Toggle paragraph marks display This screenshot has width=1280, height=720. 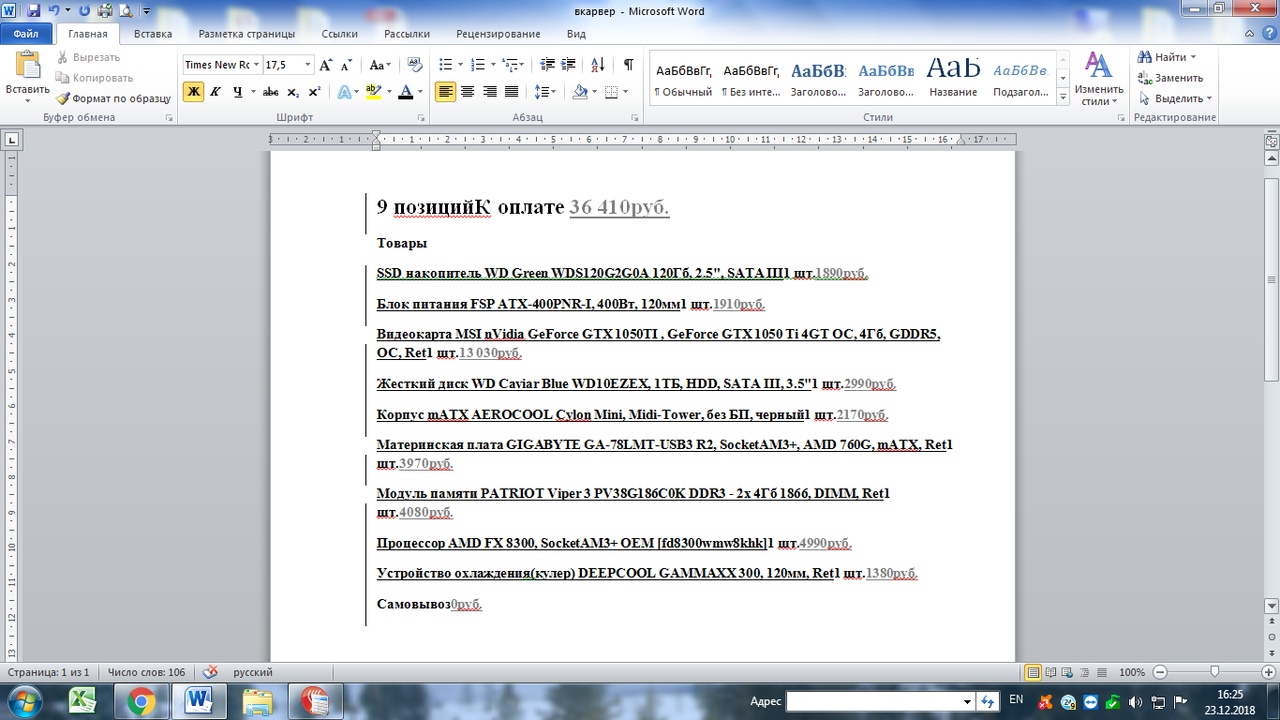628,65
